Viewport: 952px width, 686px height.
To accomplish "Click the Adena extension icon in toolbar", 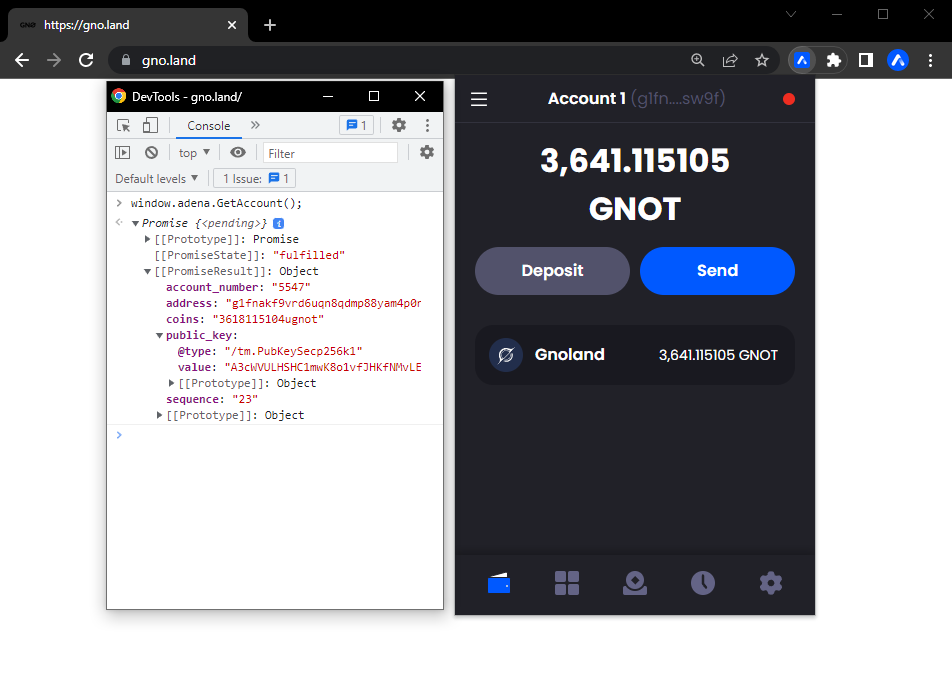I will click(802, 60).
